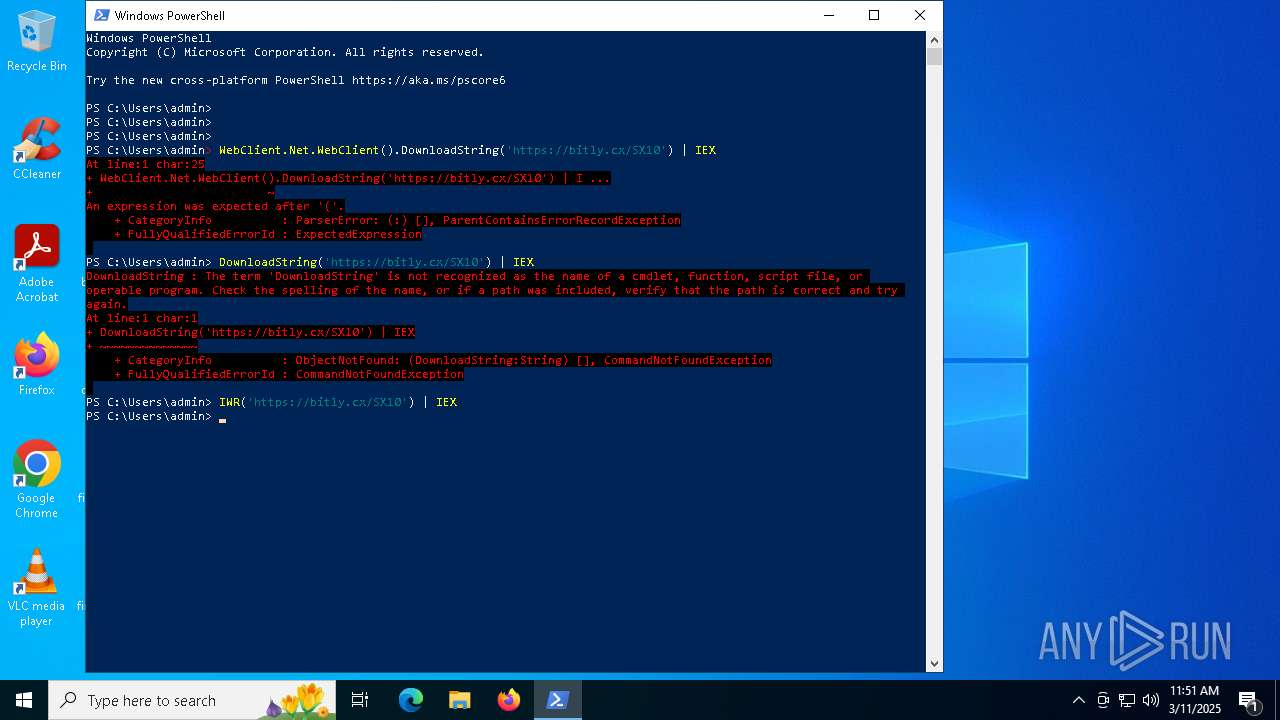Select the Firefox desktop shortcut
The height and width of the screenshot is (720, 1280).
[37, 364]
